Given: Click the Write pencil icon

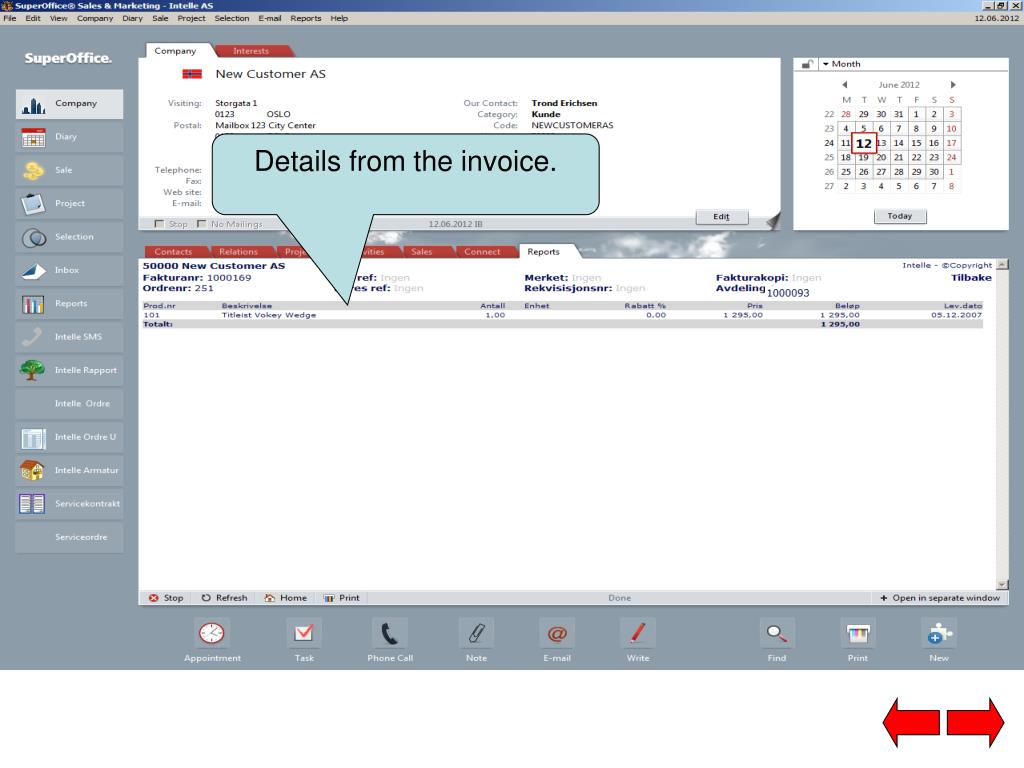Looking at the screenshot, I should (638, 633).
